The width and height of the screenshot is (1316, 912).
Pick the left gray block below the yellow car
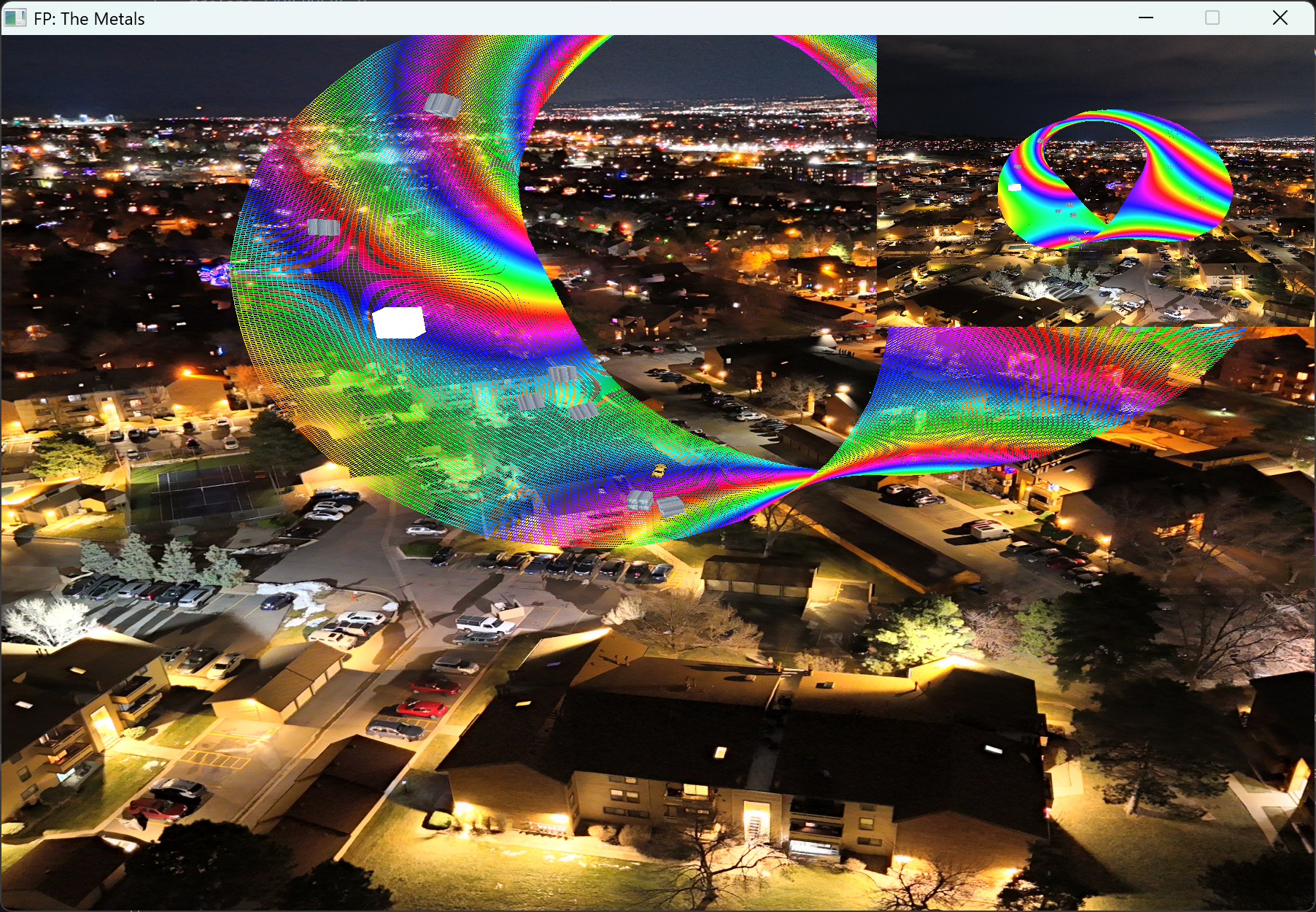pos(640,501)
